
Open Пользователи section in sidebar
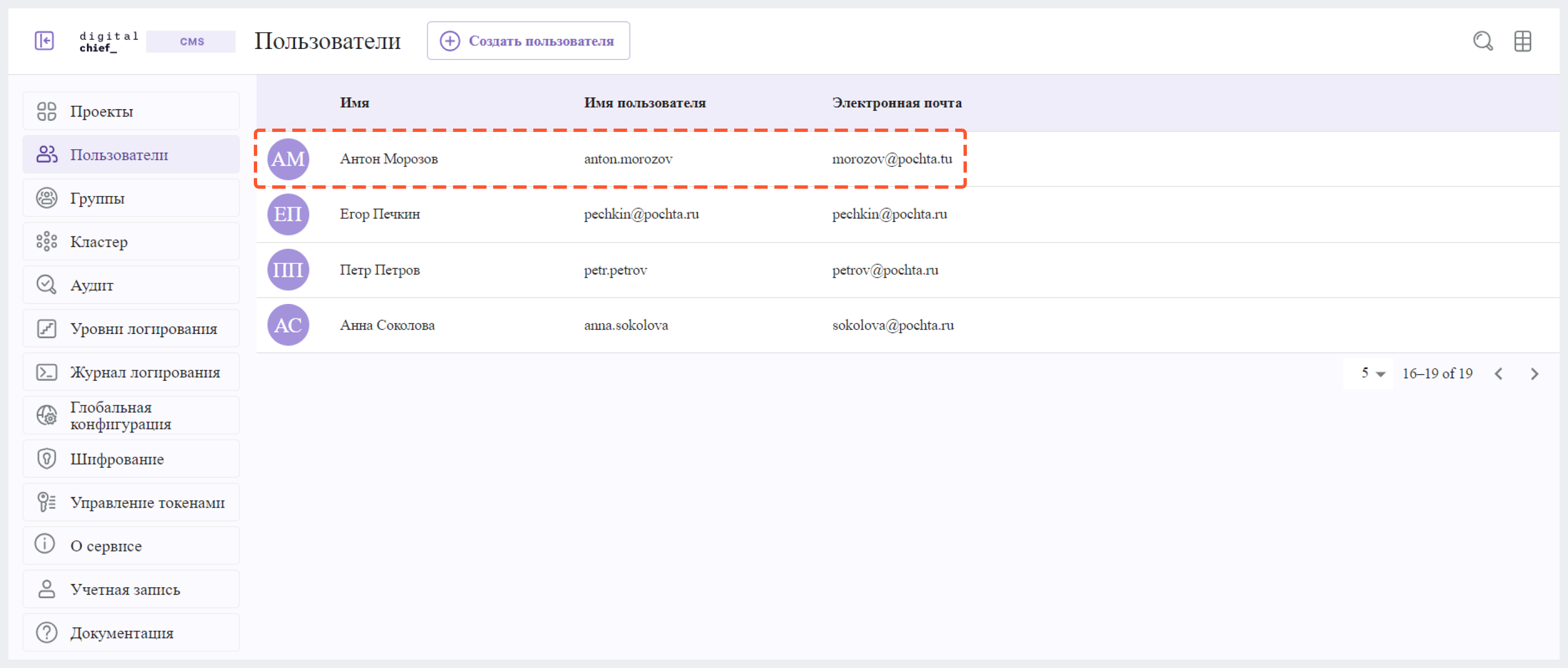click(131, 155)
